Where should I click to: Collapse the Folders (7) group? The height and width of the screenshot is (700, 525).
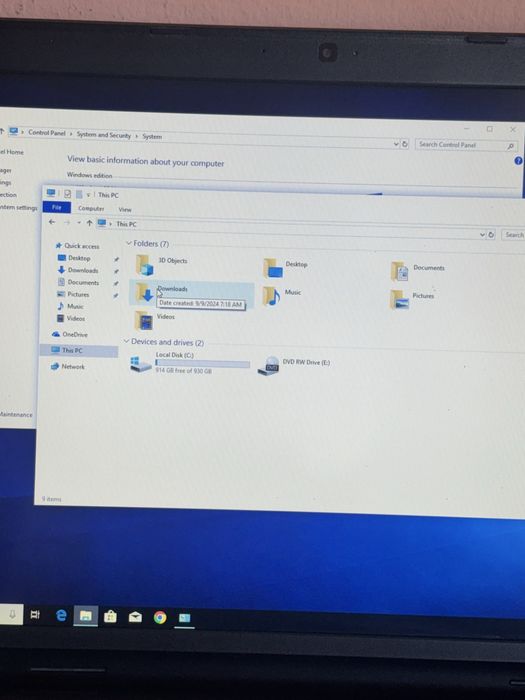tap(129, 243)
